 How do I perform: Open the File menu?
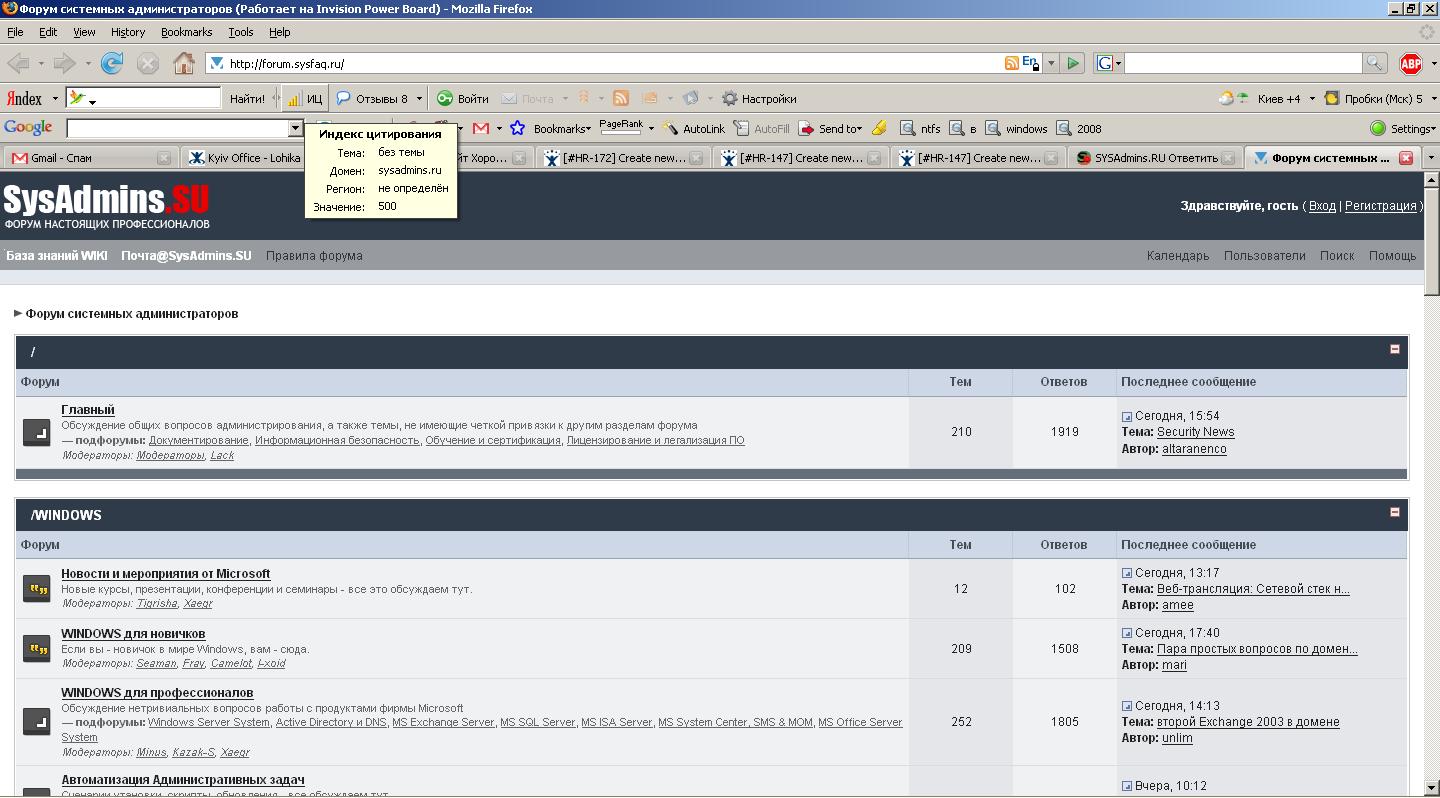tap(15, 32)
